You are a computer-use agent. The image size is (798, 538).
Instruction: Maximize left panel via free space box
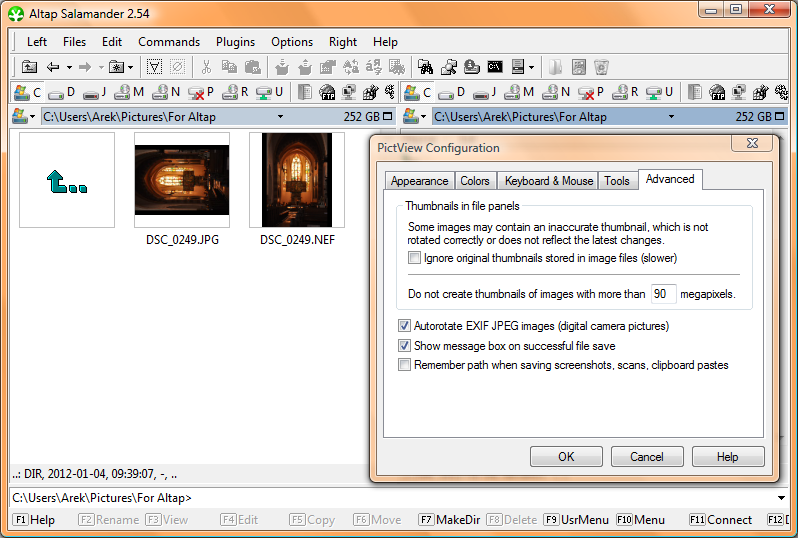click(x=388, y=117)
